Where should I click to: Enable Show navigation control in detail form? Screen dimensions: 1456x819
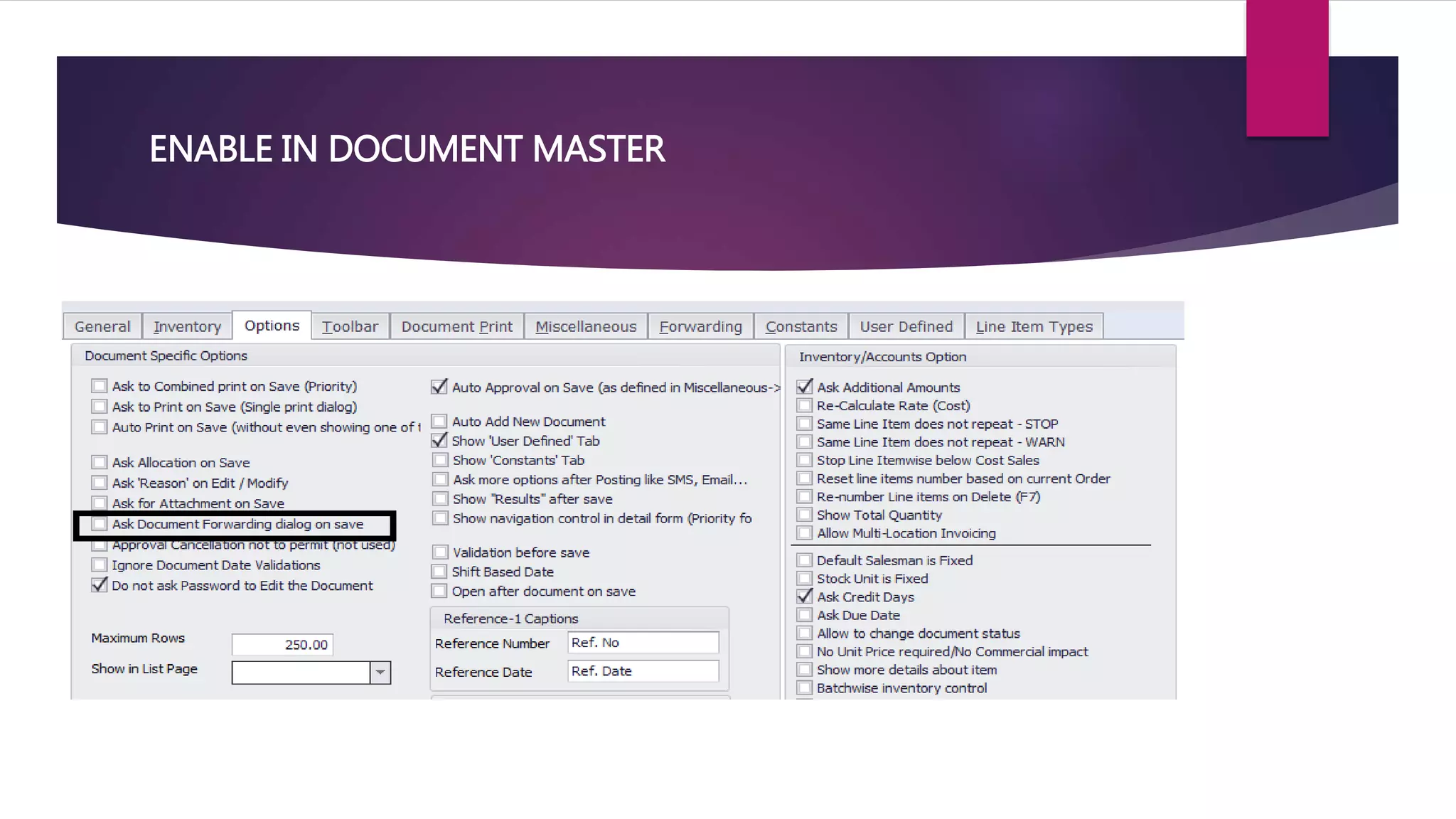click(440, 518)
